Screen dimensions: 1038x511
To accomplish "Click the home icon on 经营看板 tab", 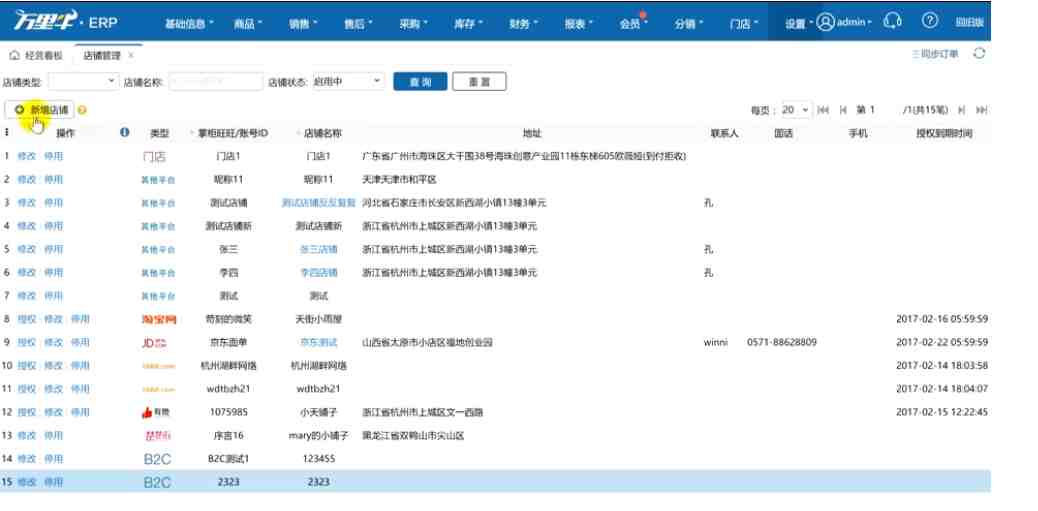I will tap(15, 55).
